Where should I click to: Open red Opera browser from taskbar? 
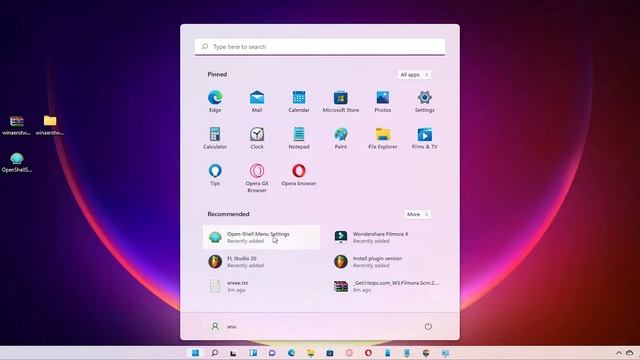pyautogui.click(x=368, y=353)
